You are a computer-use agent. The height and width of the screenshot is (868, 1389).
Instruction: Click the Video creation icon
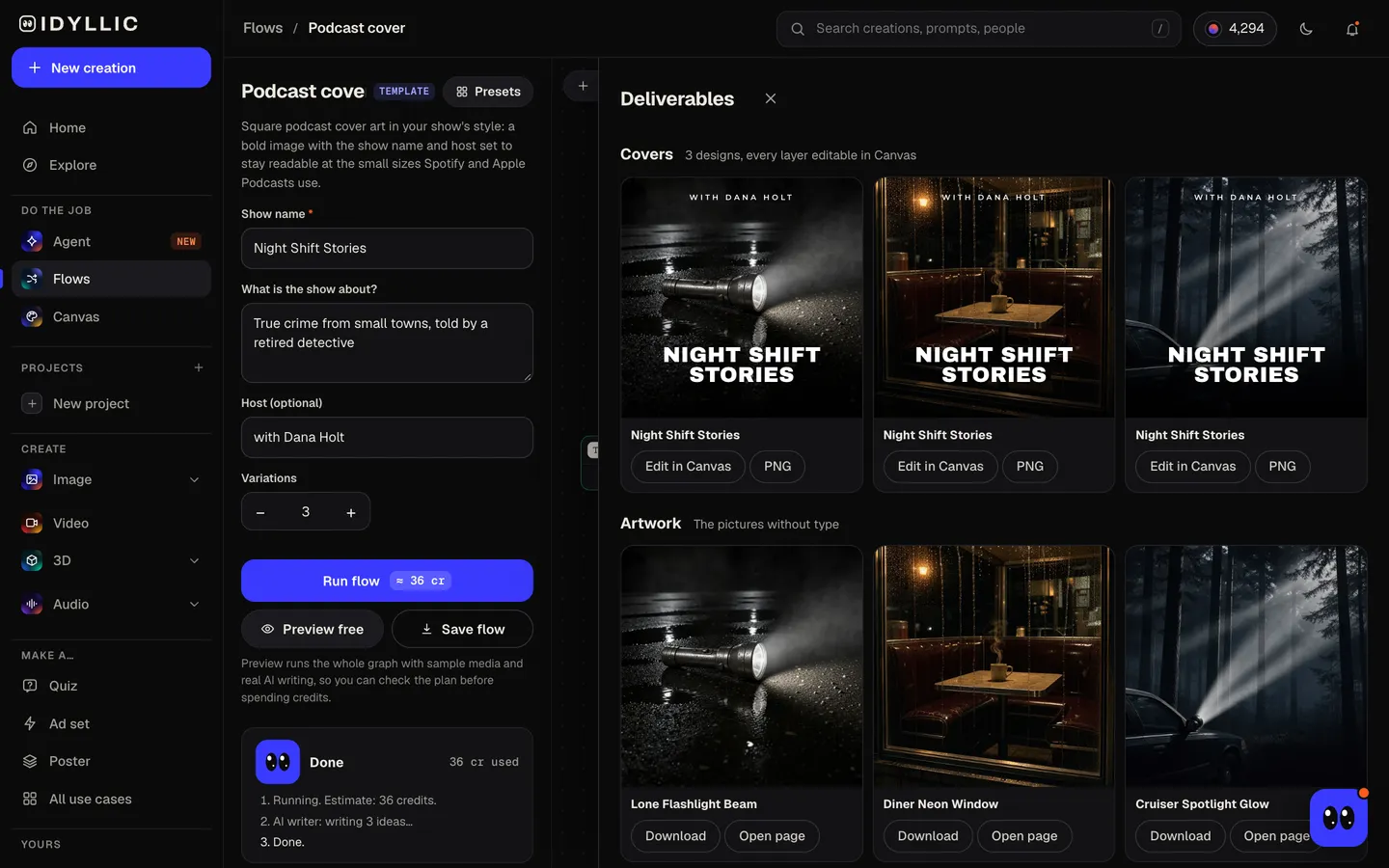[32, 523]
